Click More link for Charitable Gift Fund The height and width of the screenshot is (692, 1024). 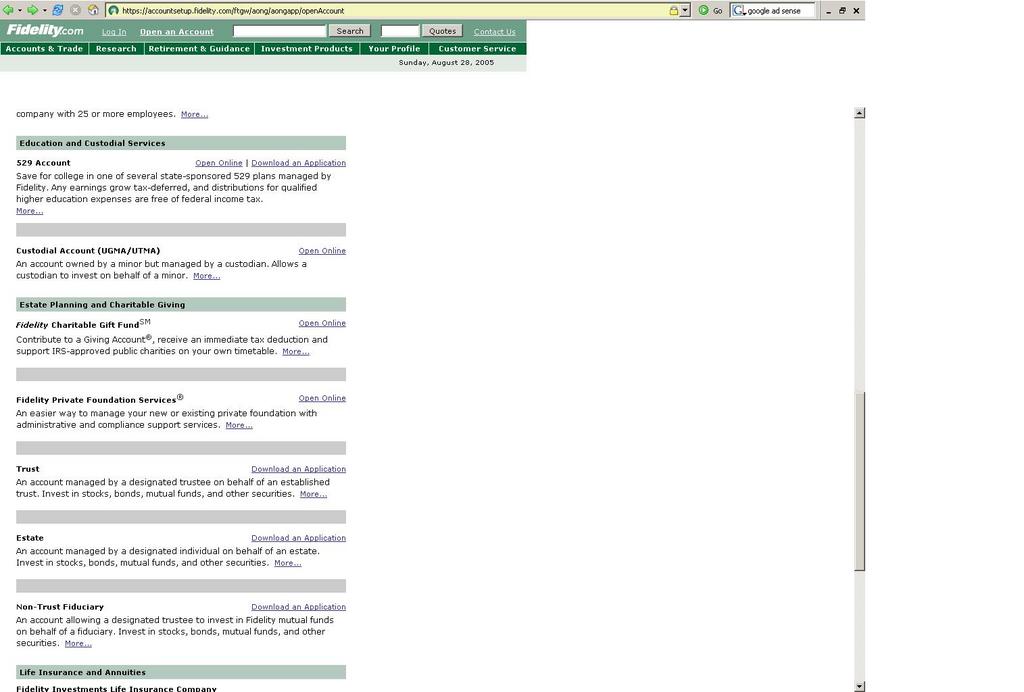pos(296,352)
